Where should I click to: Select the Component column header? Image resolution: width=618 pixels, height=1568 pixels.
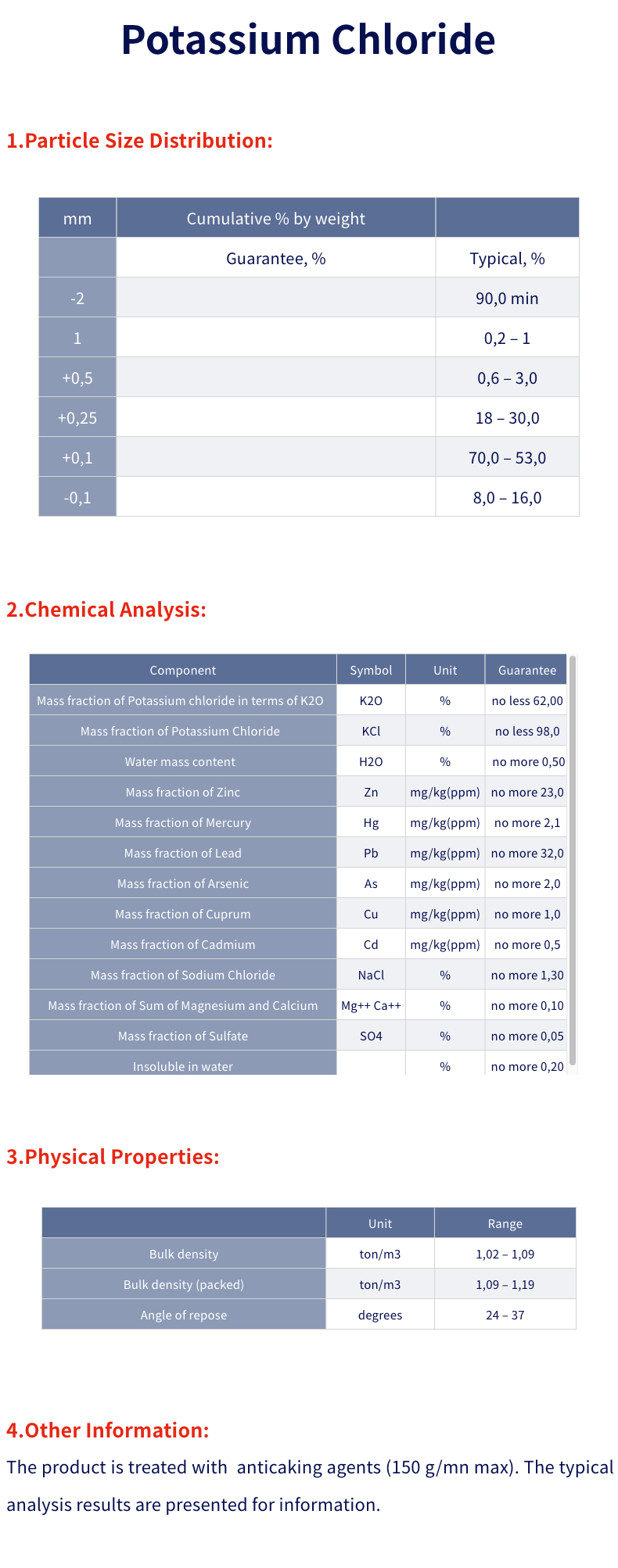click(x=183, y=670)
